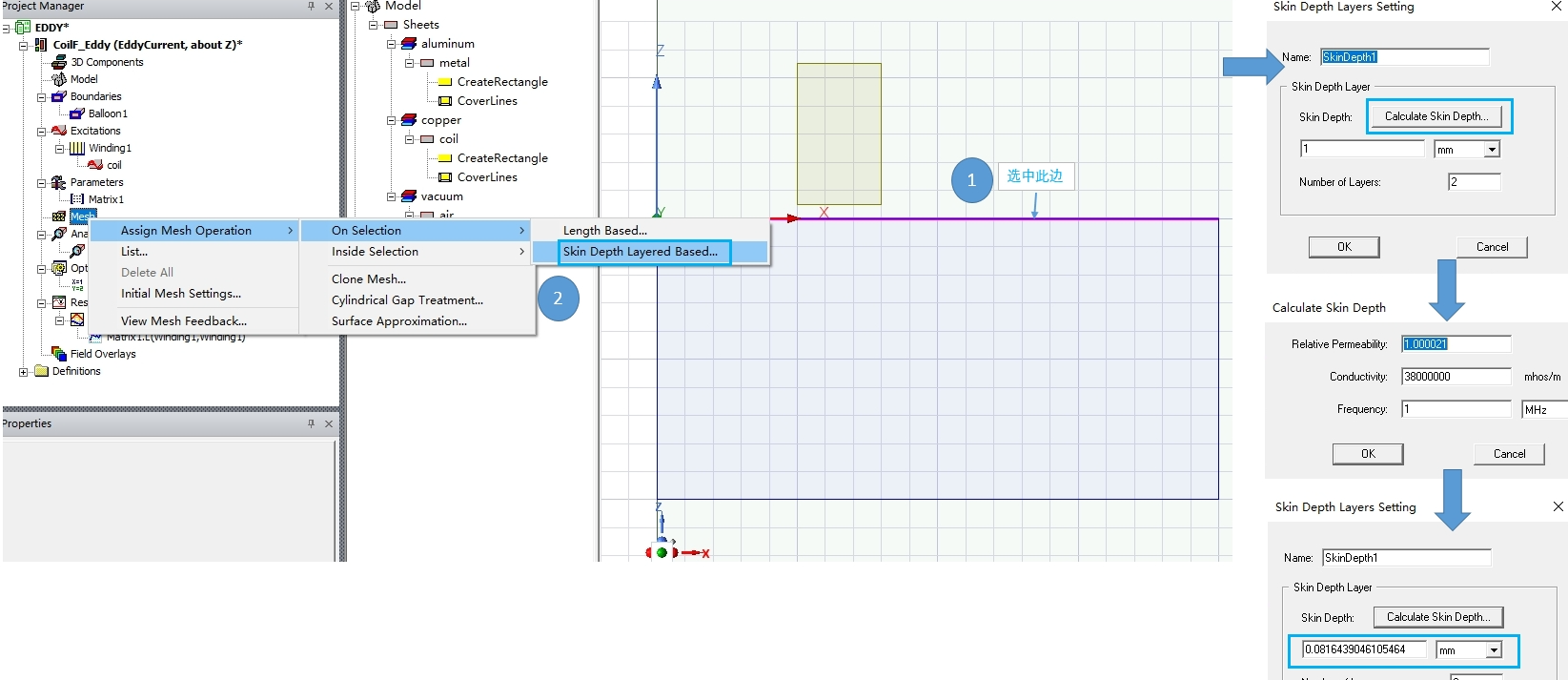Select the EDDY project icon
The image size is (1568, 680).
pos(23,28)
